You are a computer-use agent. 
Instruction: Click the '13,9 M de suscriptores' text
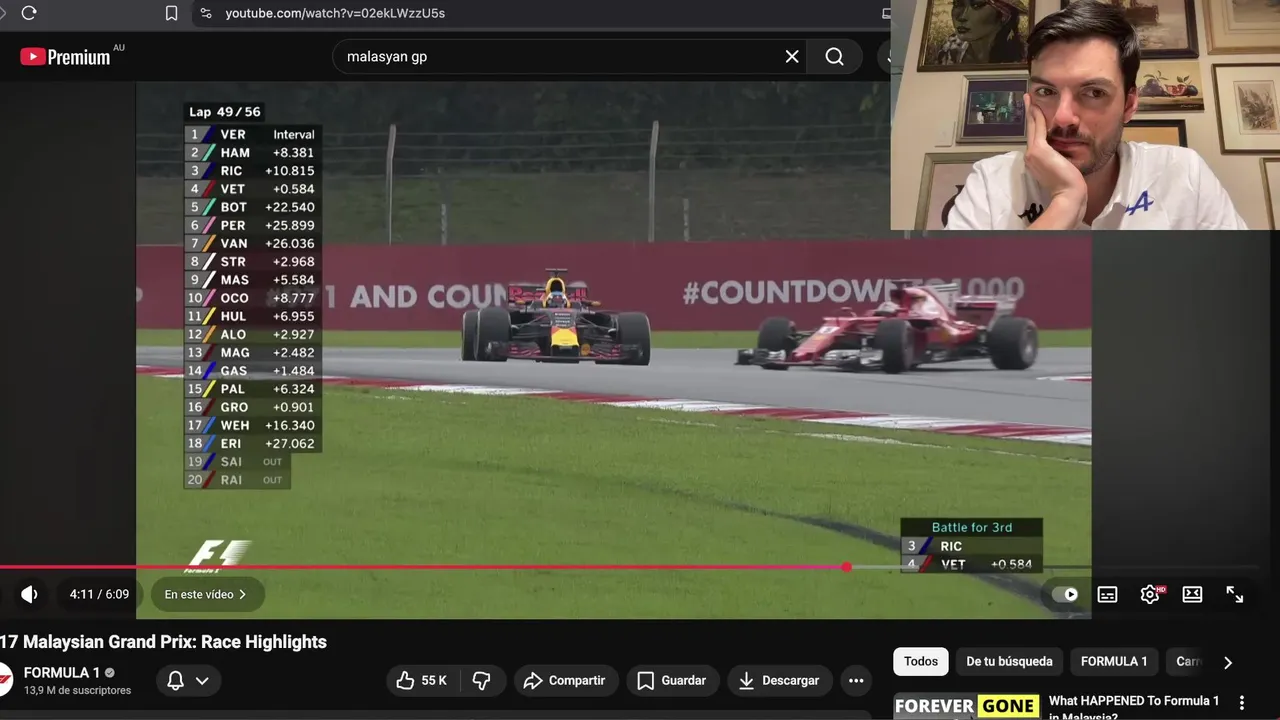pos(77,690)
